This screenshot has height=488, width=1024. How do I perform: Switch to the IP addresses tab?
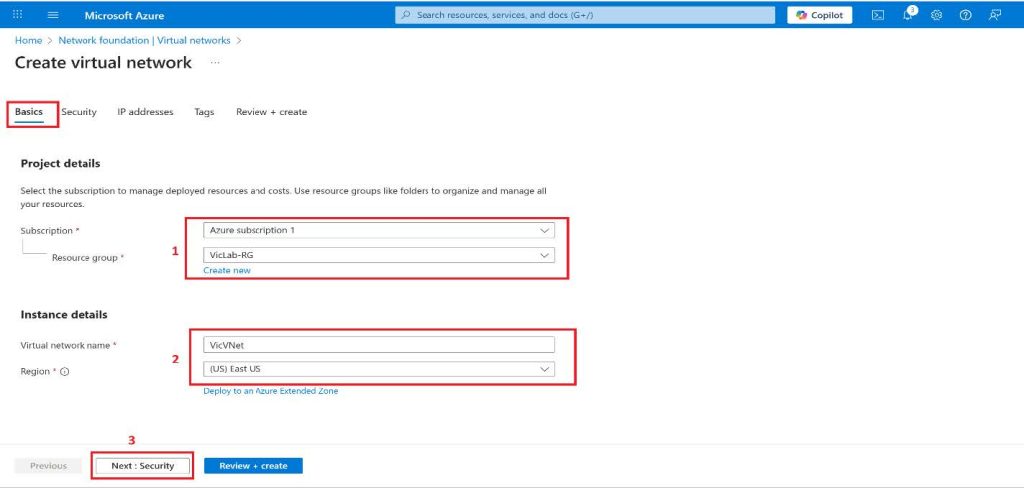click(145, 112)
